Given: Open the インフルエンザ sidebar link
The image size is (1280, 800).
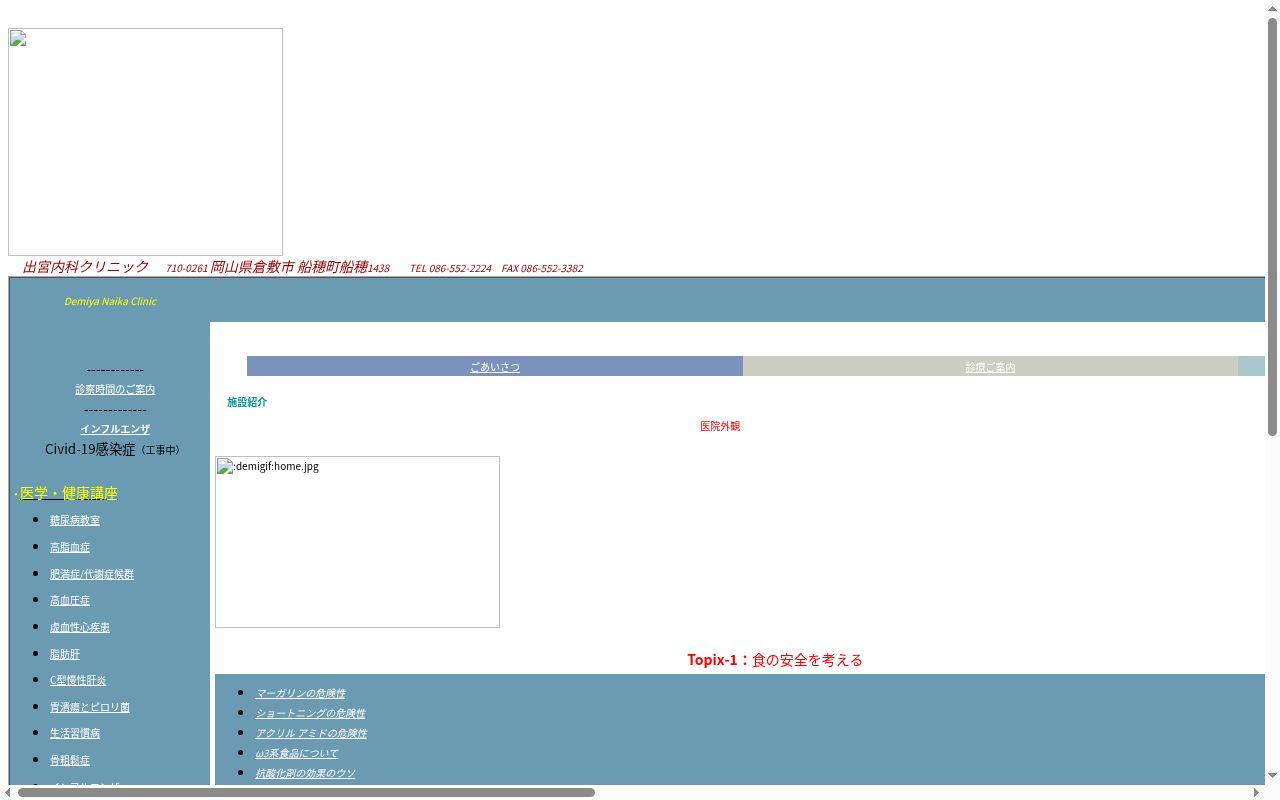Looking at the screenshot, I should (115, 429).
